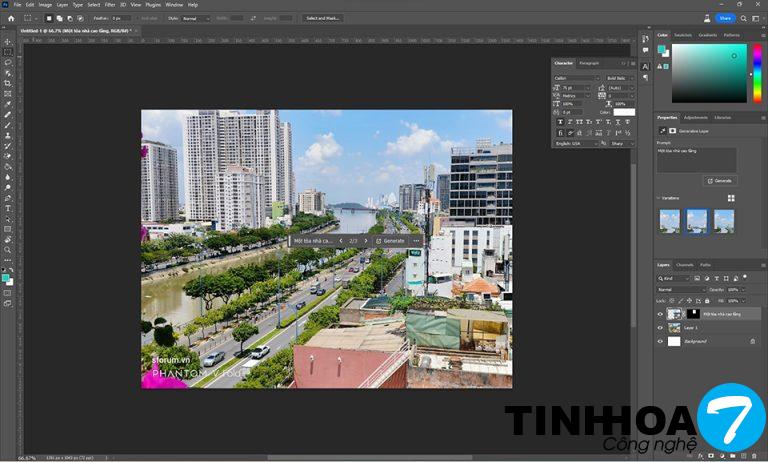Image resolution: width=768 pixels, height=462 pixels.
Task: Open the Filter menu
Action: (110, 5)
